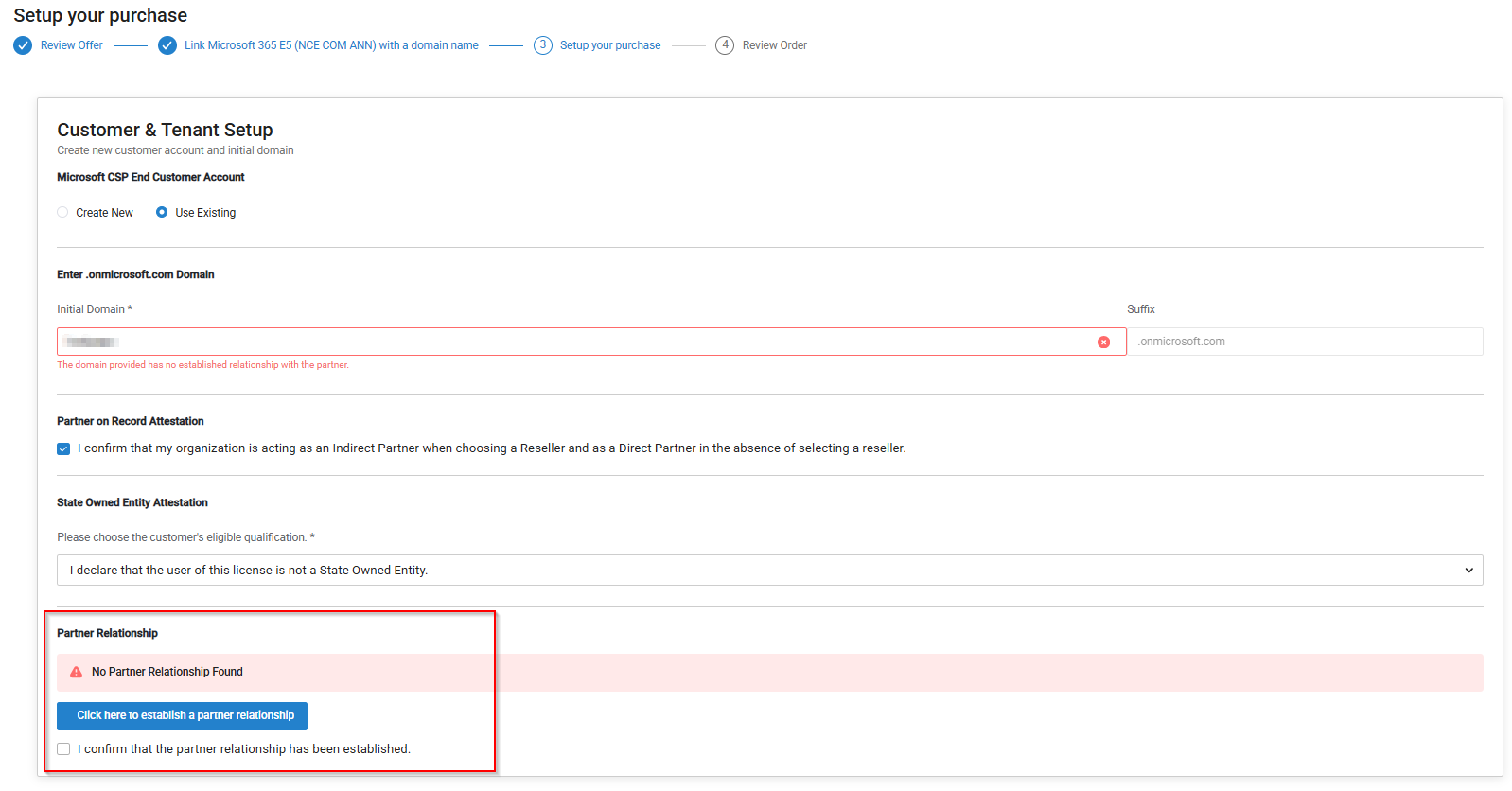Click the red warning triangle icon

click(77, 672)
